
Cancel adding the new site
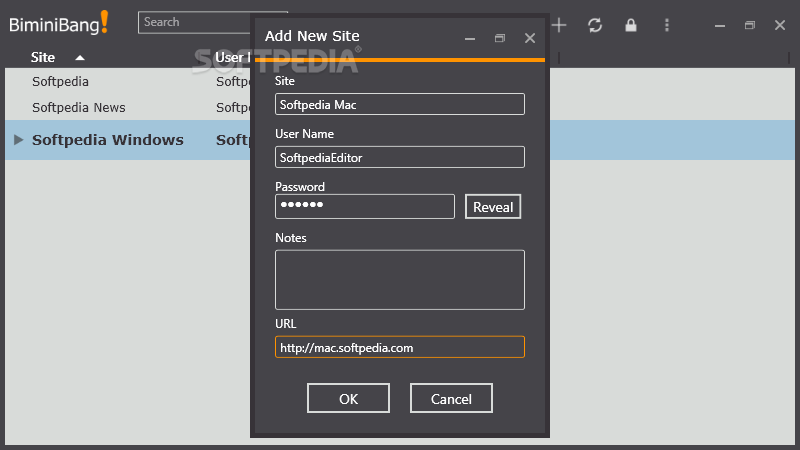(x=451, y=398)
